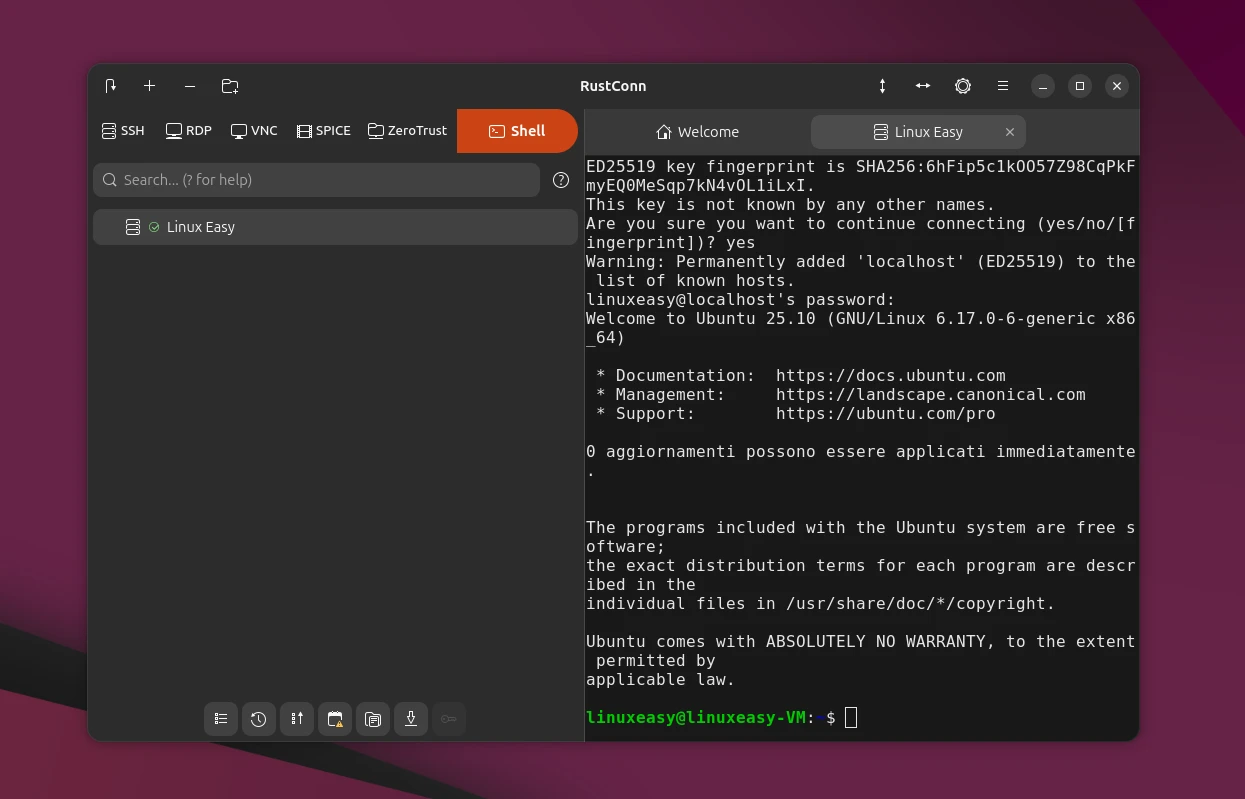This screenshot has width=1245, height=799.
Task: Close the Linux Easy tab
Action: point(1010,132)
